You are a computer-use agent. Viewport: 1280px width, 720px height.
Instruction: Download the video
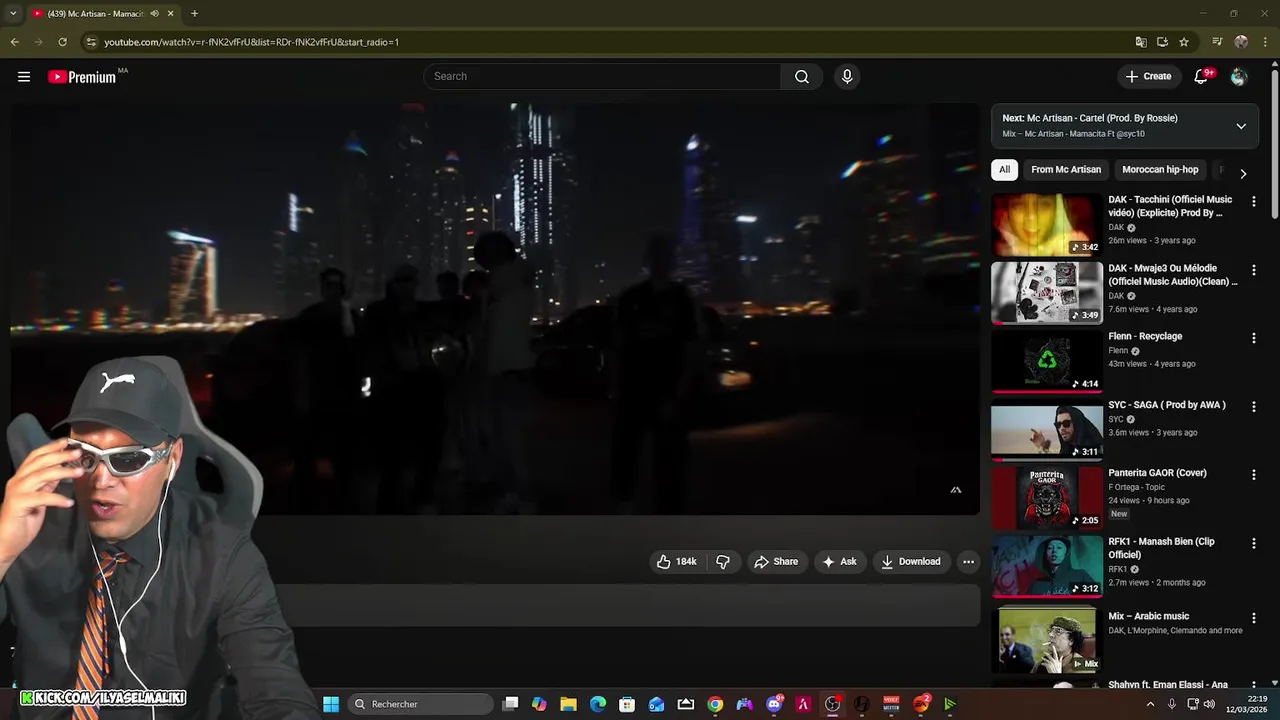911,562
